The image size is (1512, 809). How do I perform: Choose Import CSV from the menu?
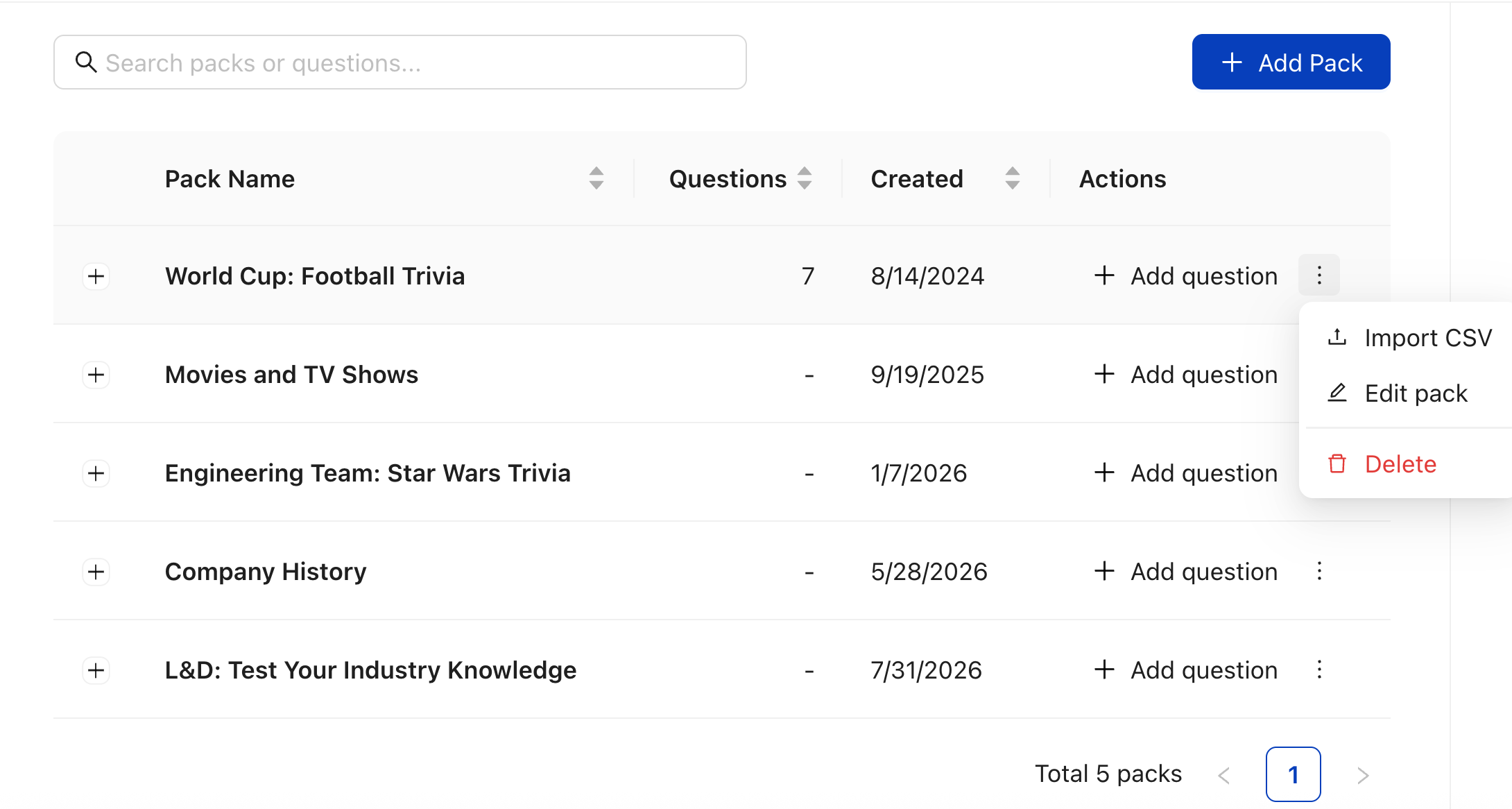(1409, 338)
